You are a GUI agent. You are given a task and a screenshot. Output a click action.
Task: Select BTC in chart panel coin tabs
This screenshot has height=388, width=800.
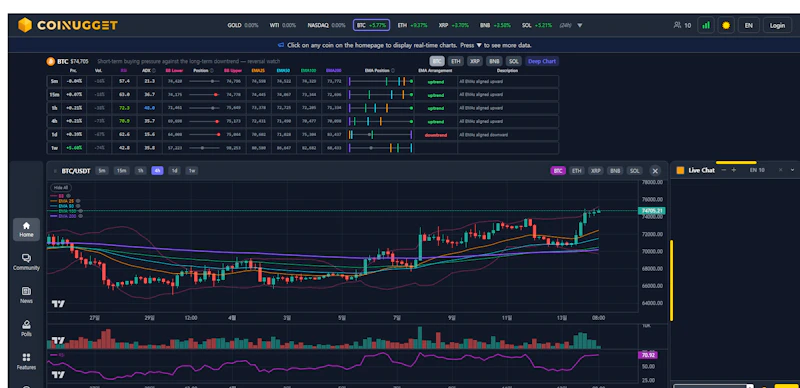tap(558, 171)
